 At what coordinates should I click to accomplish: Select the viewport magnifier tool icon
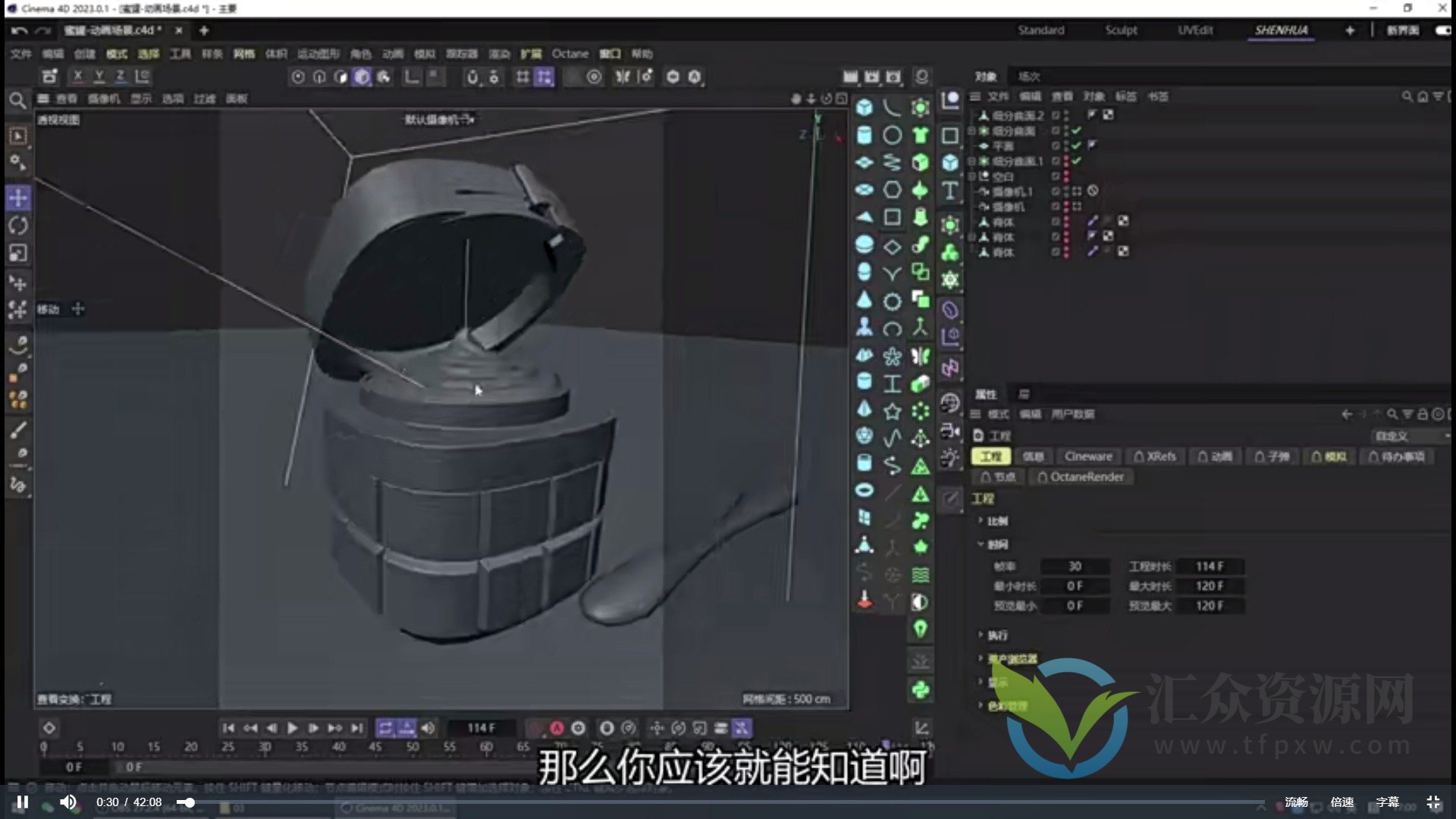pos(17,101)
